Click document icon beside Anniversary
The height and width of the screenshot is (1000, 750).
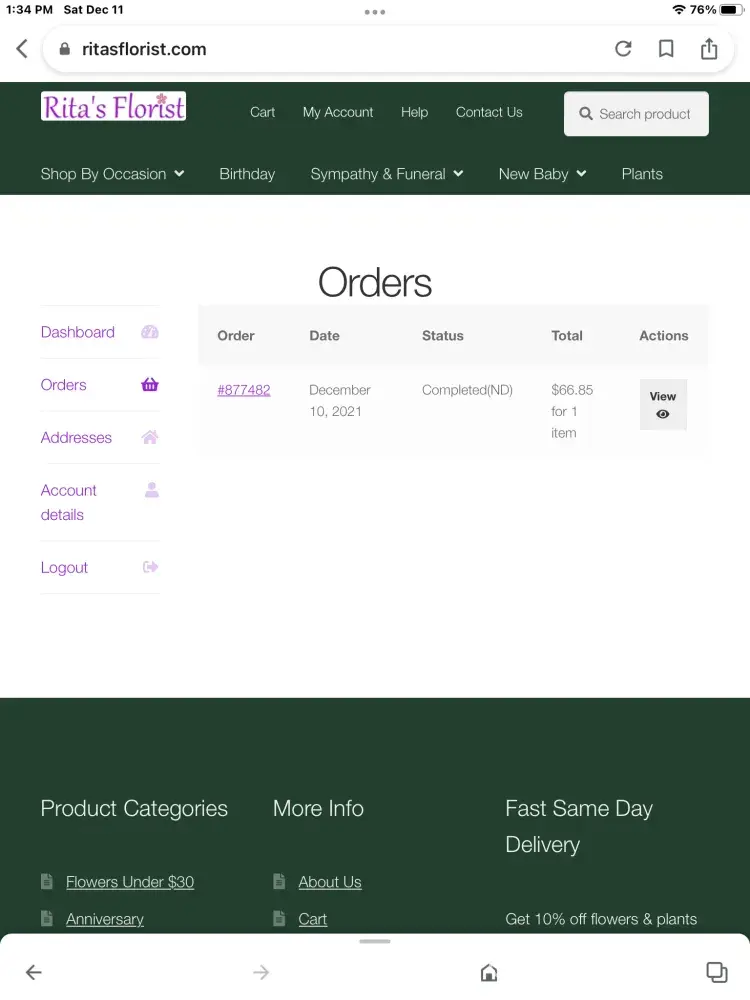[x=47, y=918]
